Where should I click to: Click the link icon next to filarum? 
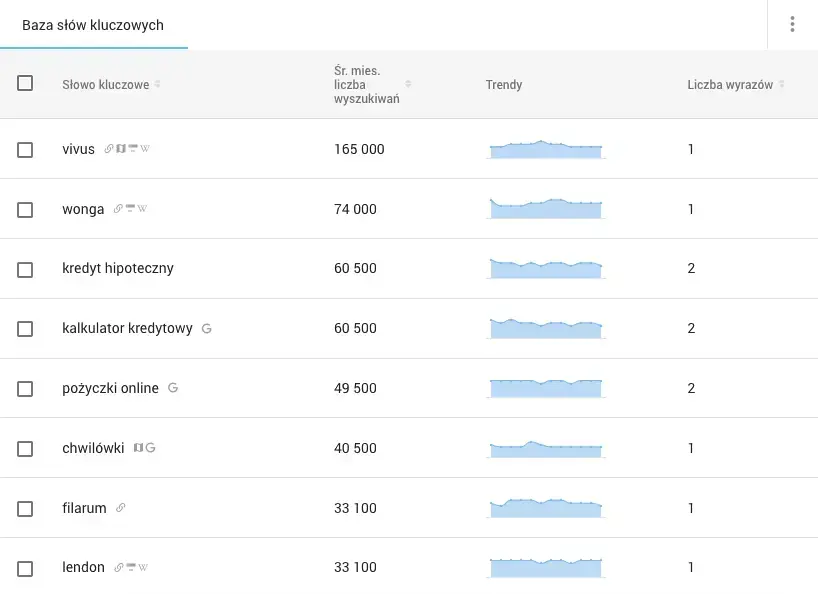click(121, 508)
